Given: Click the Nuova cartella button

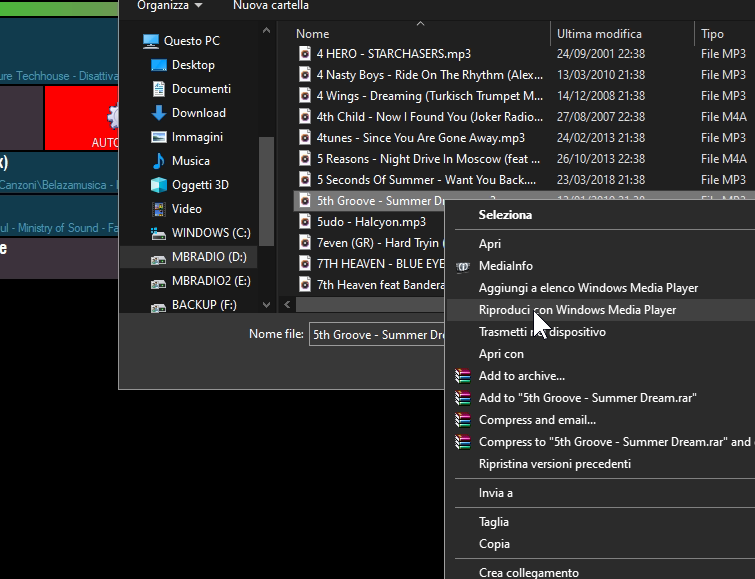Looking at the screenshot, I should click(x=270, y=5).
